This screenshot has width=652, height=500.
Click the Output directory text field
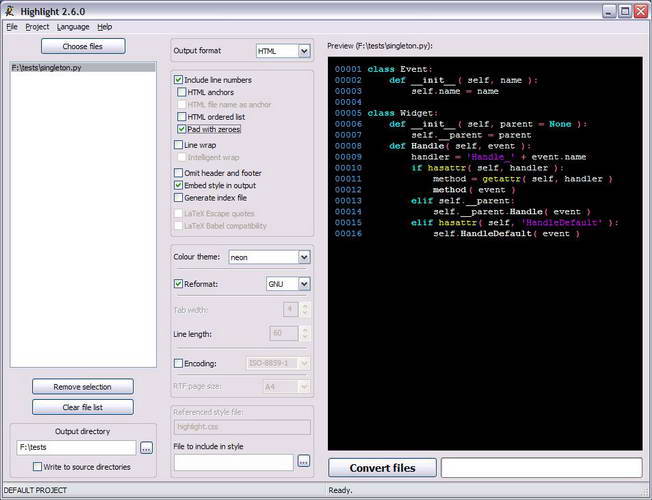coord(77,448)
